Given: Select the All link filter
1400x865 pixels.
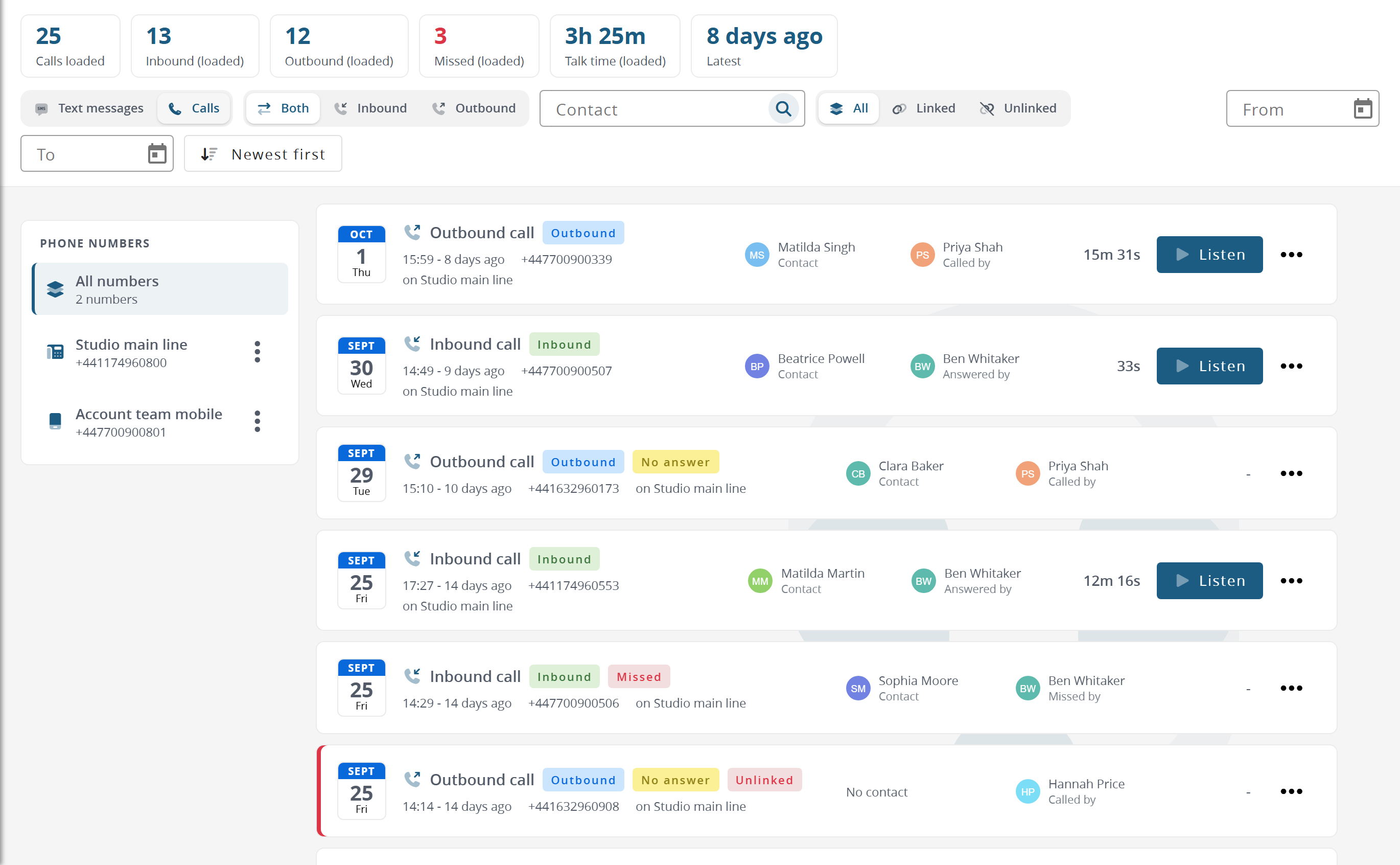Looking at the screenshot, I should point(849,108).
